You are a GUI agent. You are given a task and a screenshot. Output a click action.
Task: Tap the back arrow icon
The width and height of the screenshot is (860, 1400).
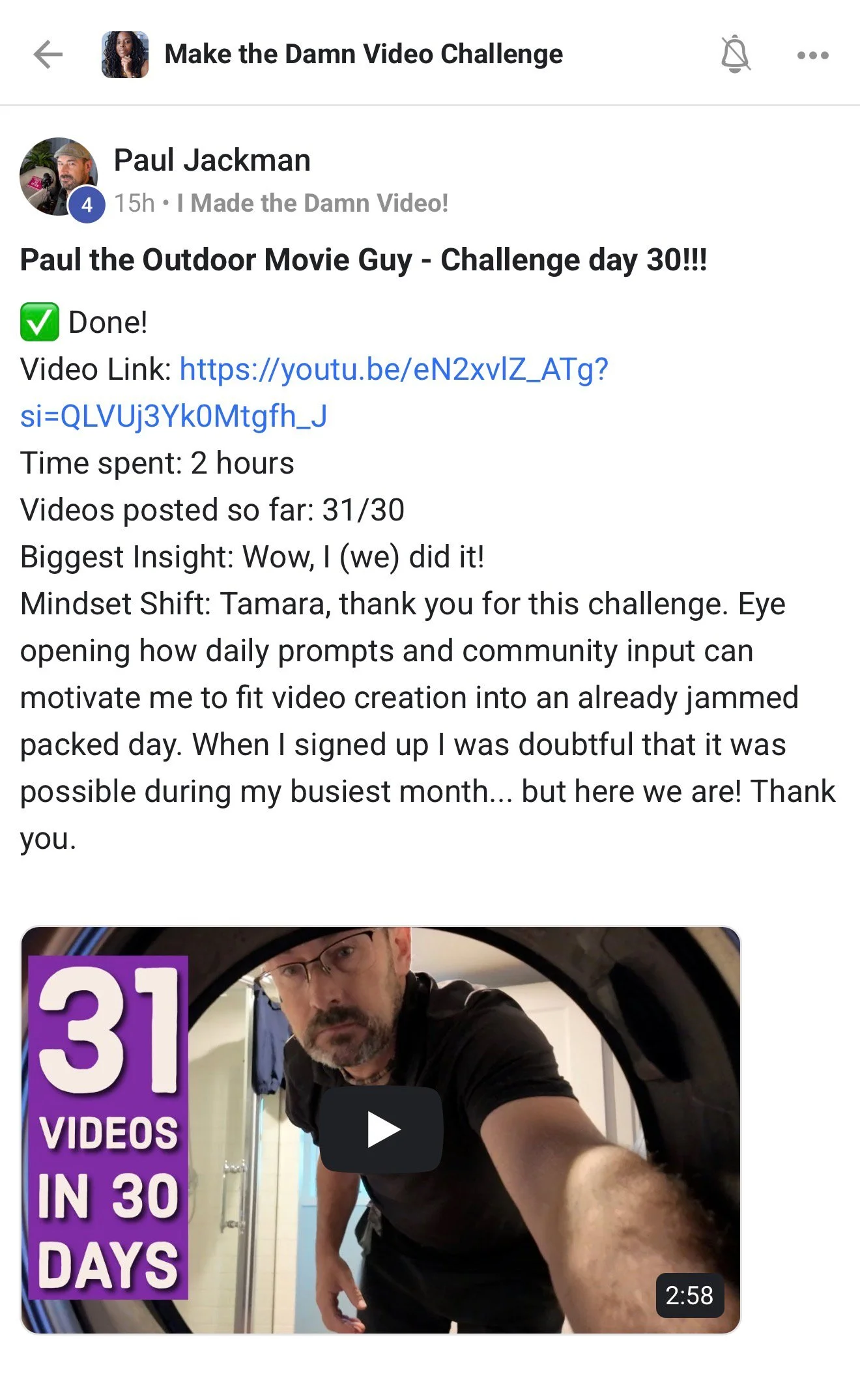[x=48, y=55]
